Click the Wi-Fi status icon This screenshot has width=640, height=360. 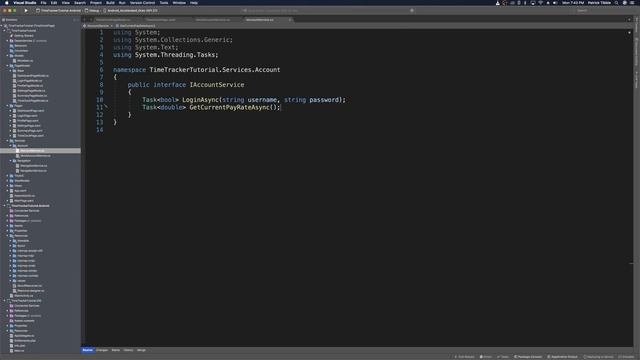(540, 2)
